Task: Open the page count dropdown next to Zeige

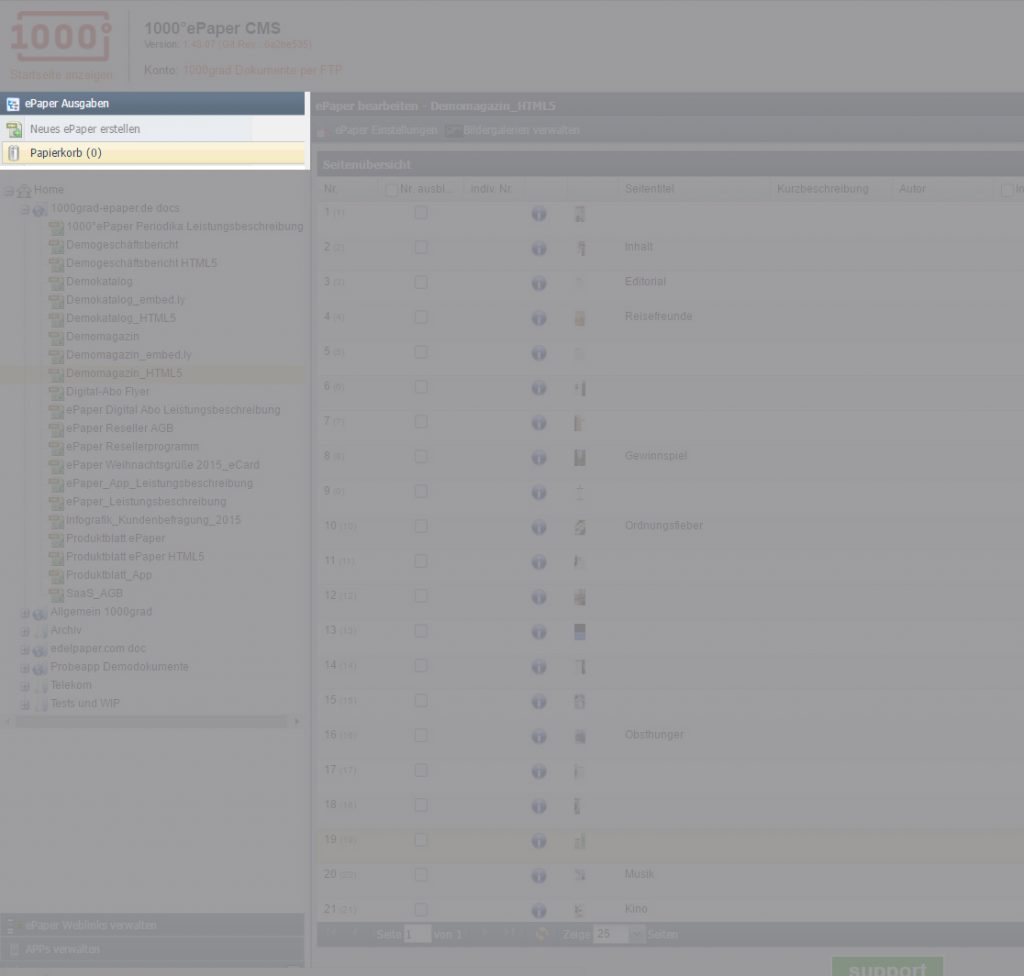Action: coord(637,934)
